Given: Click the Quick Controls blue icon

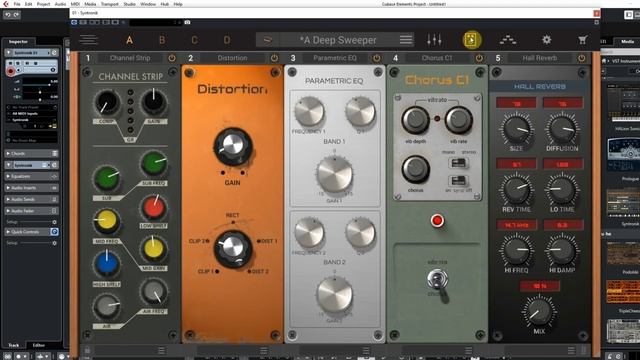Looking at the screenshot, I should click(54, 231).
